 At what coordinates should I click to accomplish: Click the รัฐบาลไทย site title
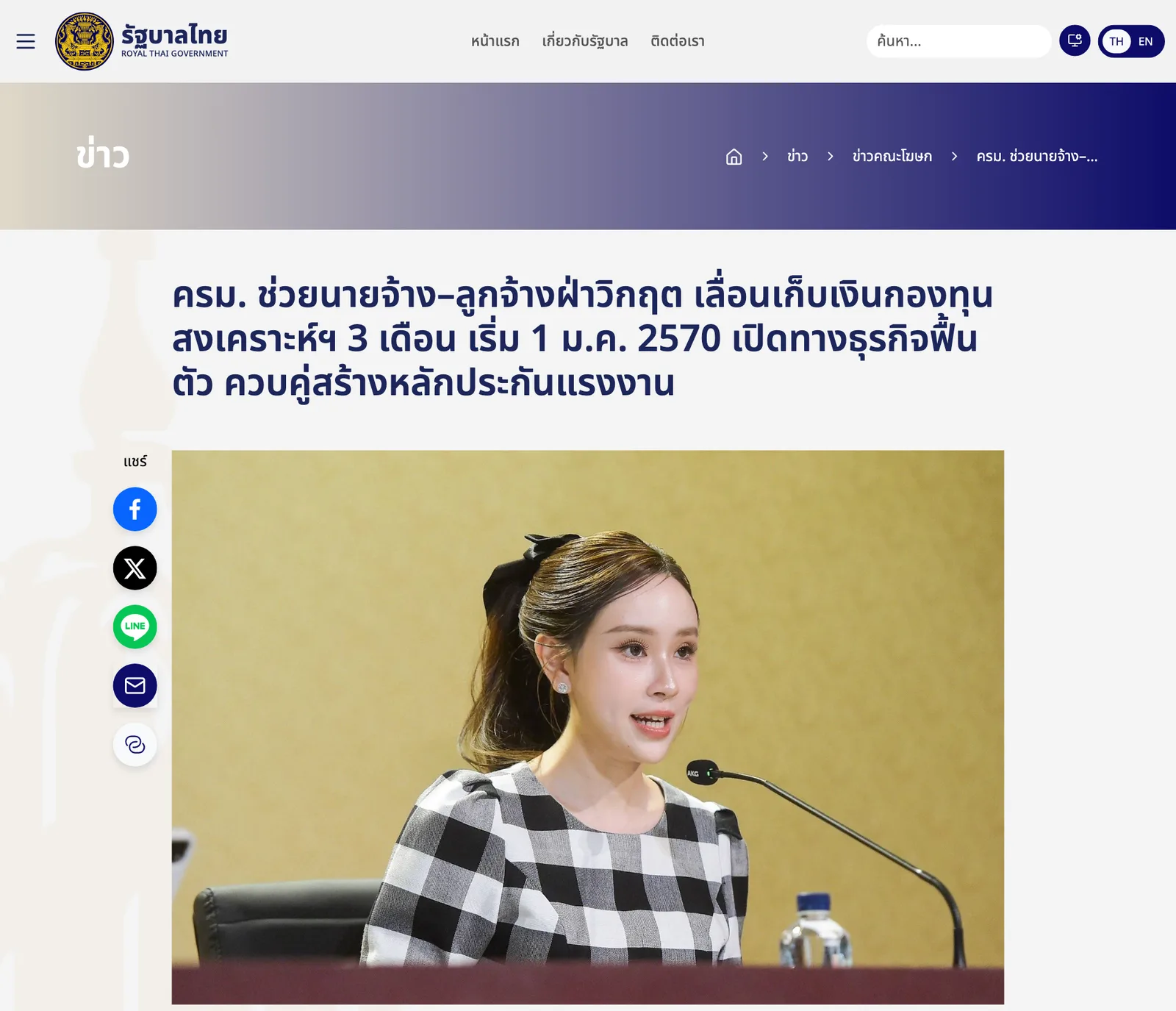[x=174, y=35]
